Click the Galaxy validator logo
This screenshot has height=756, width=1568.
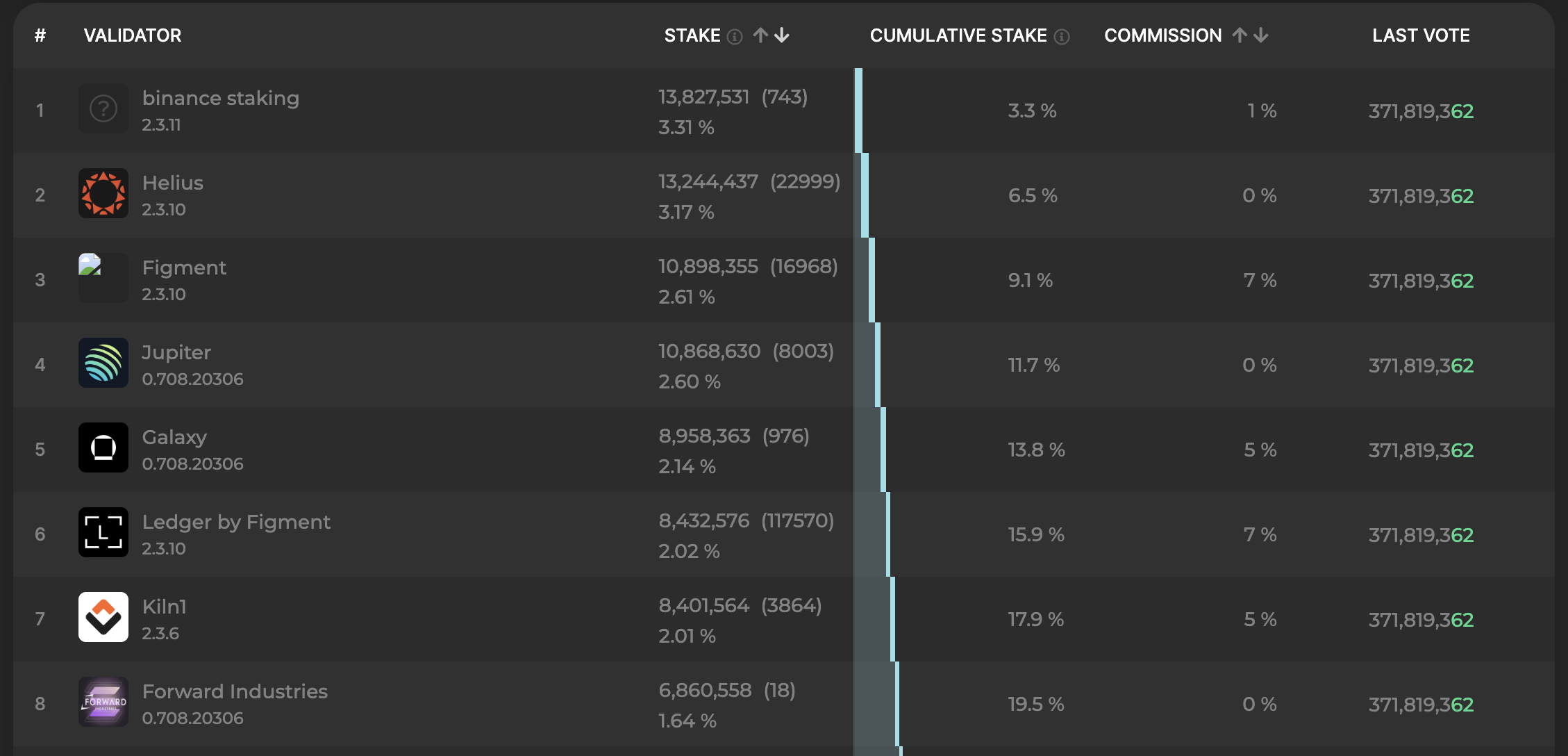click(103, 447)
